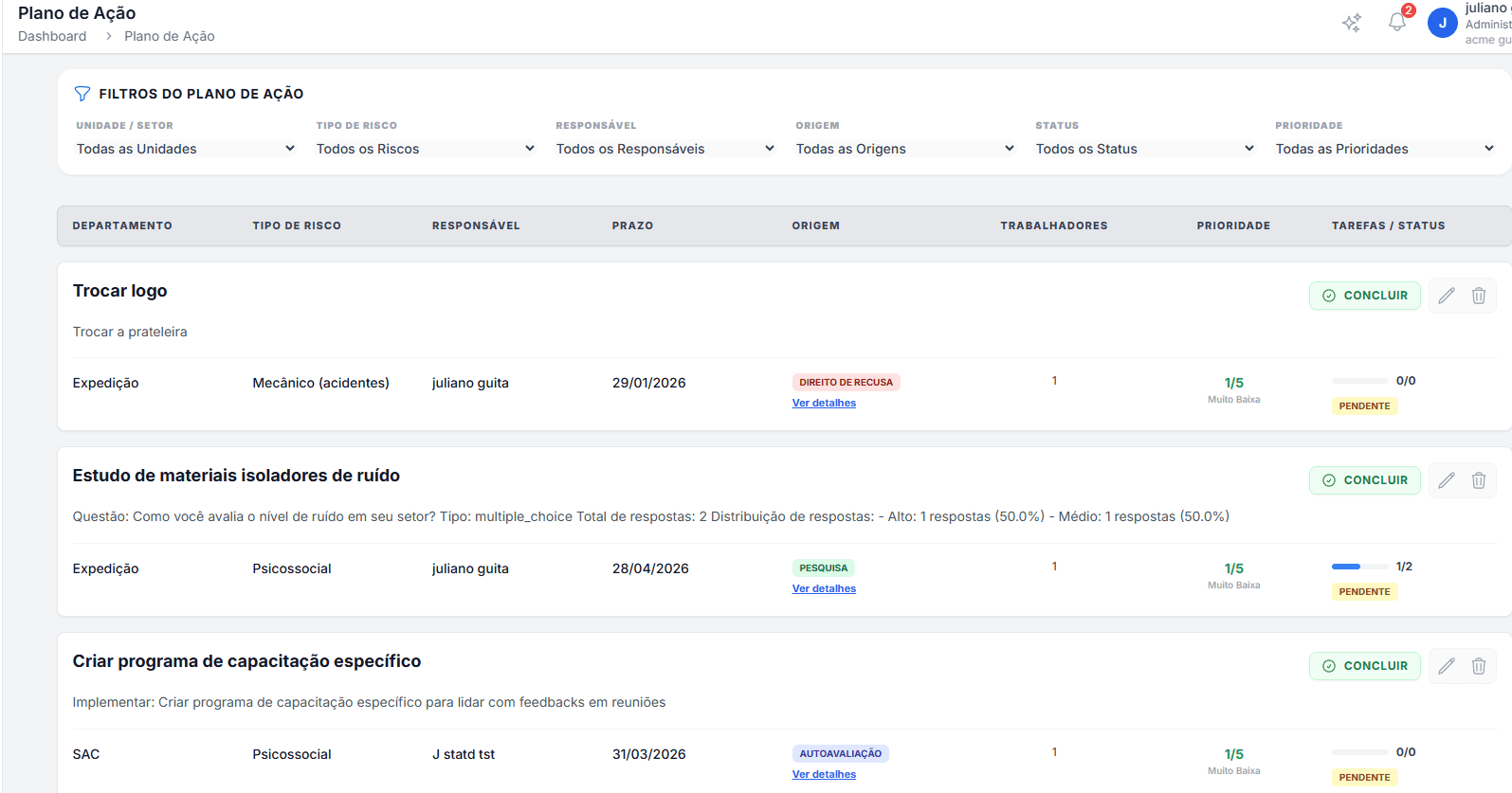Screen dimensions: 1512x793
Task: Click the user avatar with letter J
Action: pos(1442,23)
